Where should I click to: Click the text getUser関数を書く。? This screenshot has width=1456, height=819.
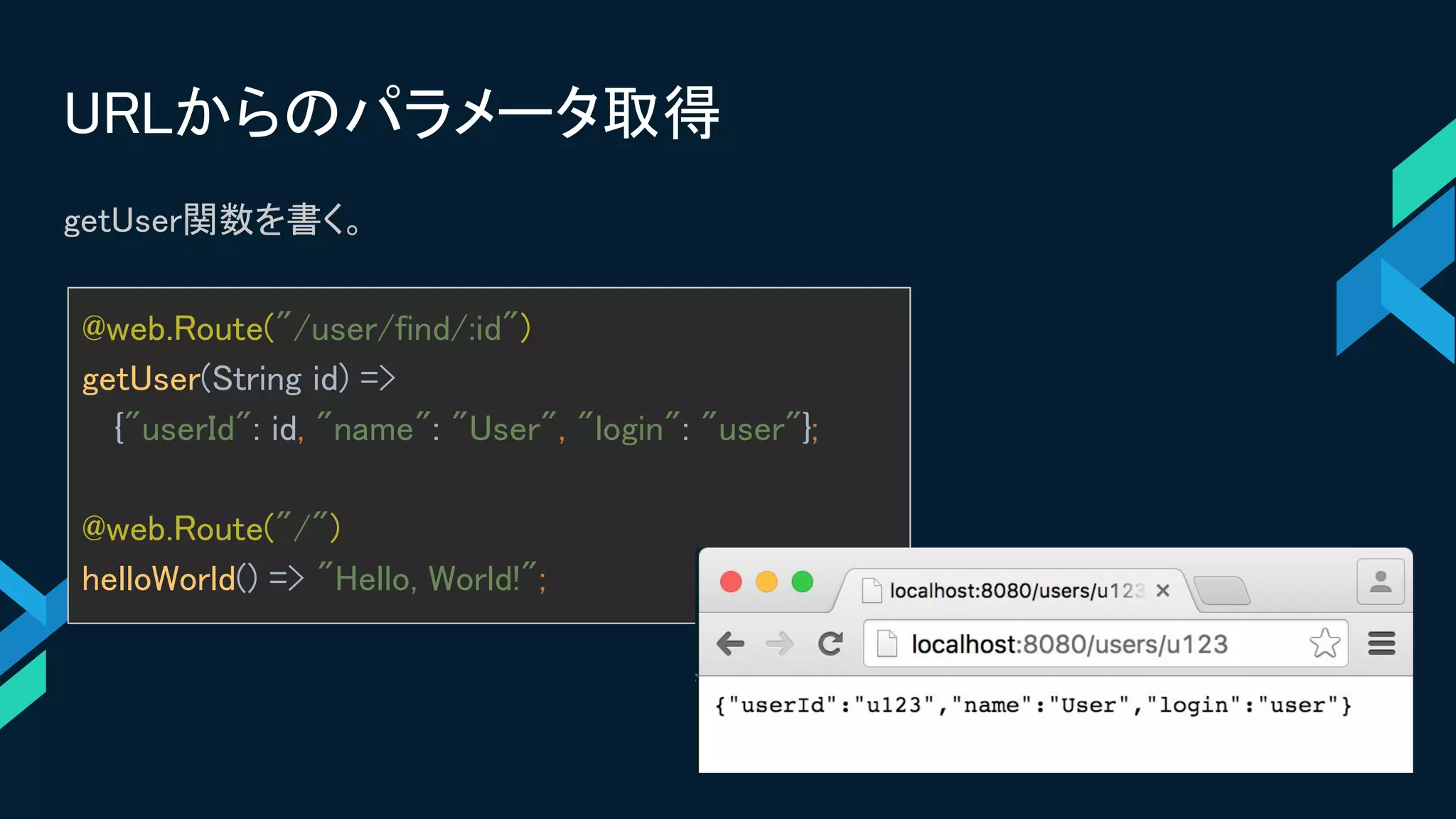tap(213, 220)
